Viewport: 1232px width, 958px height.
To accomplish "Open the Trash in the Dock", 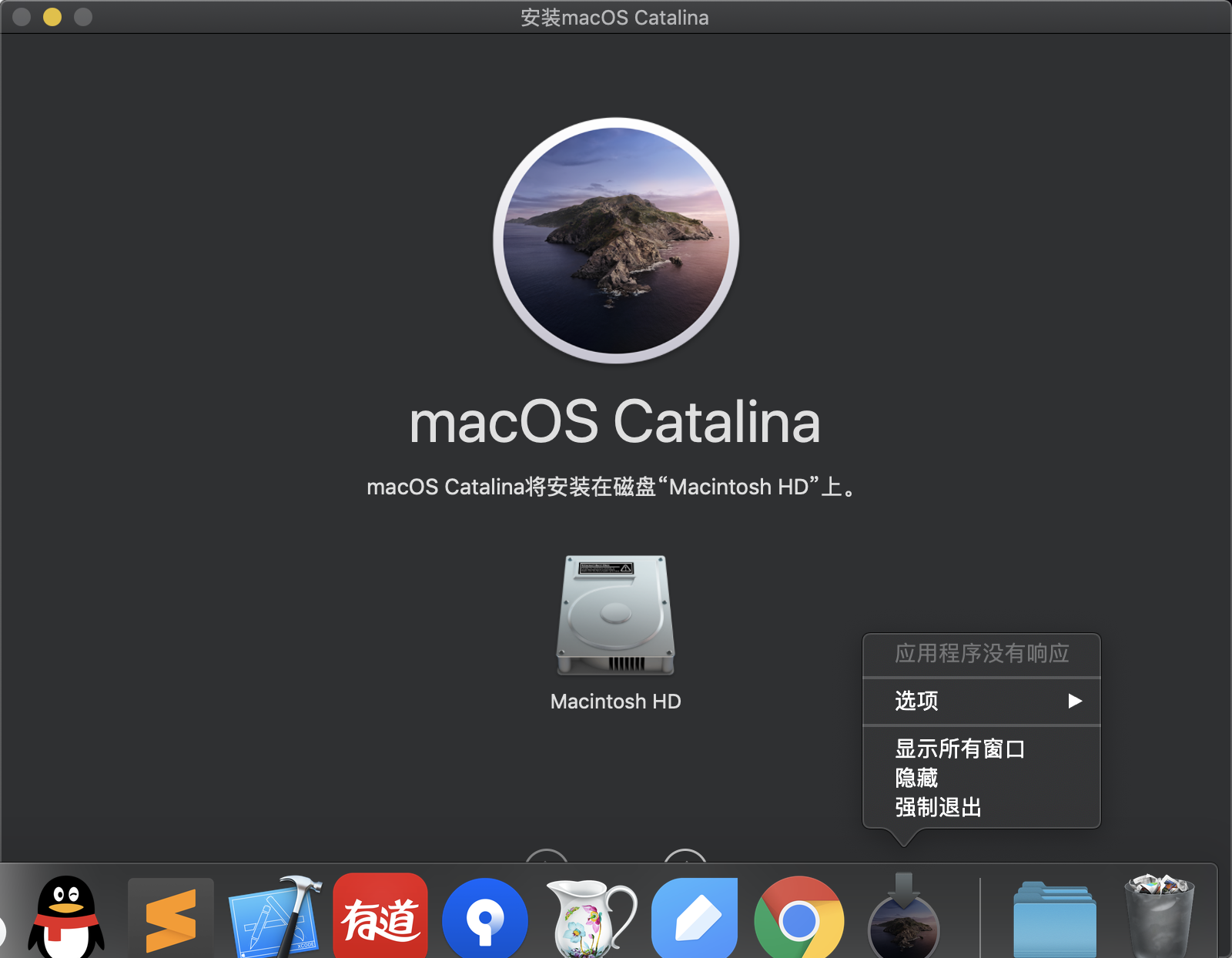I will click(1160, 916).
